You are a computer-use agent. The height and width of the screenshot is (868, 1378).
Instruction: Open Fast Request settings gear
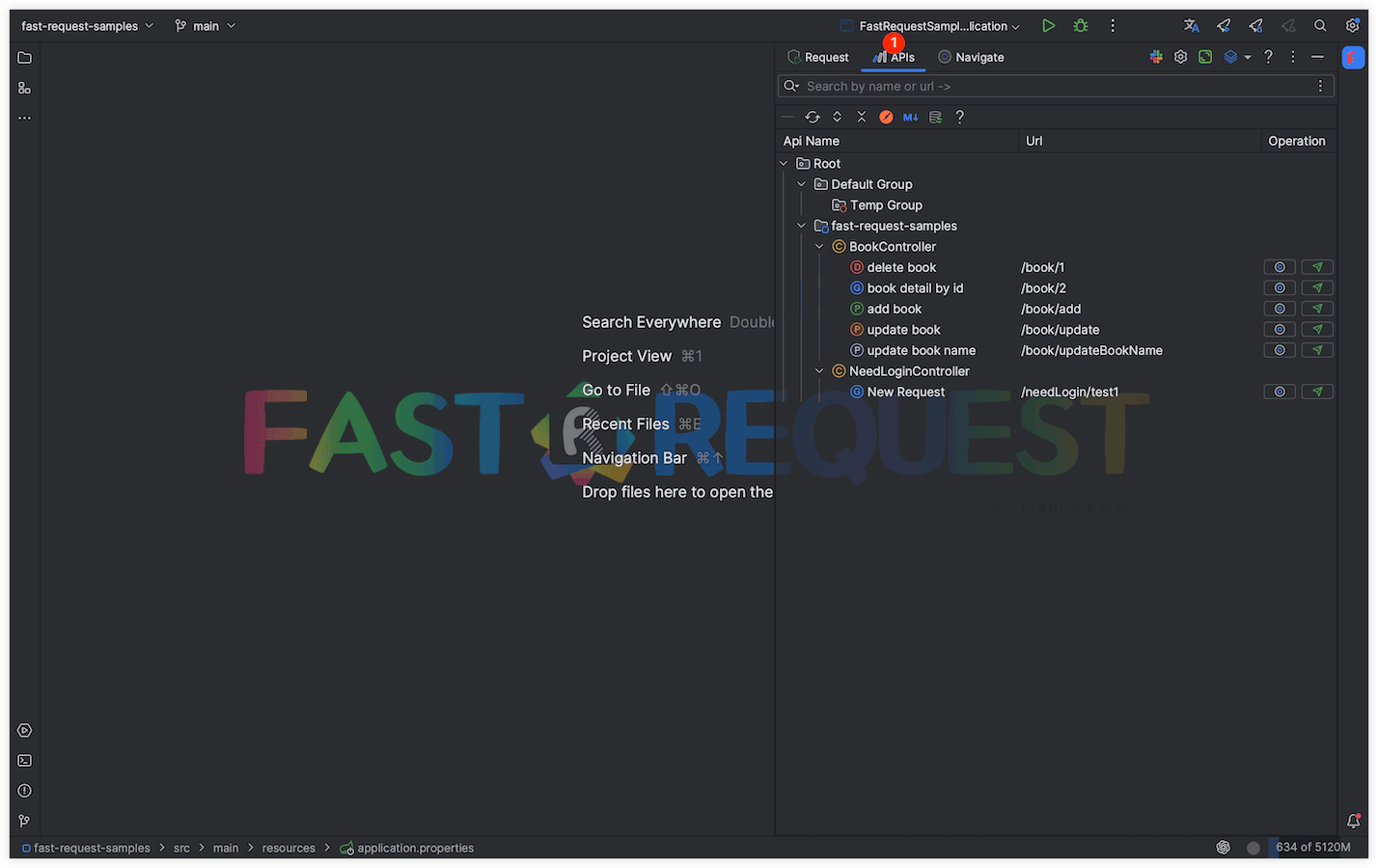[x=1180, y=57]
